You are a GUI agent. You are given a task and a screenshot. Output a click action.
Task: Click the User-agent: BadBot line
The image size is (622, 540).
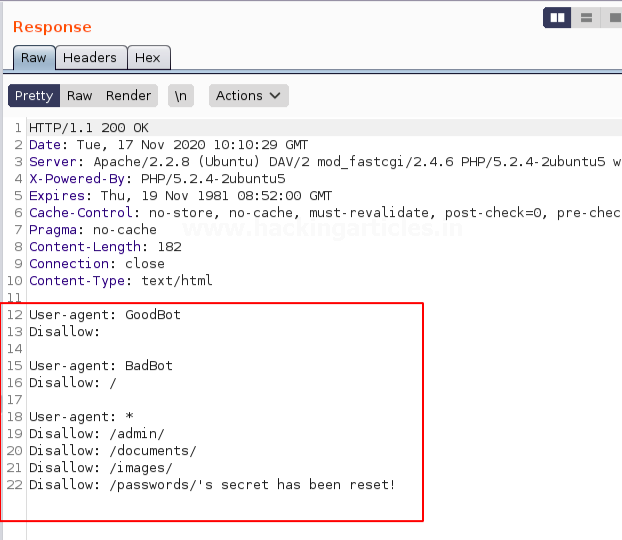[x=101, y=365]
